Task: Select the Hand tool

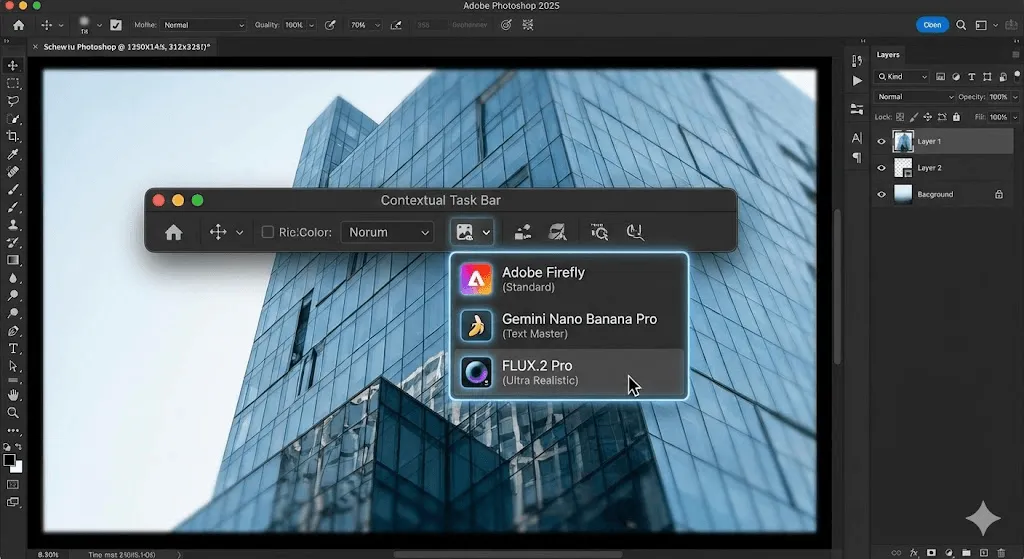Action: pyautogui.click(x=13, y=394)
